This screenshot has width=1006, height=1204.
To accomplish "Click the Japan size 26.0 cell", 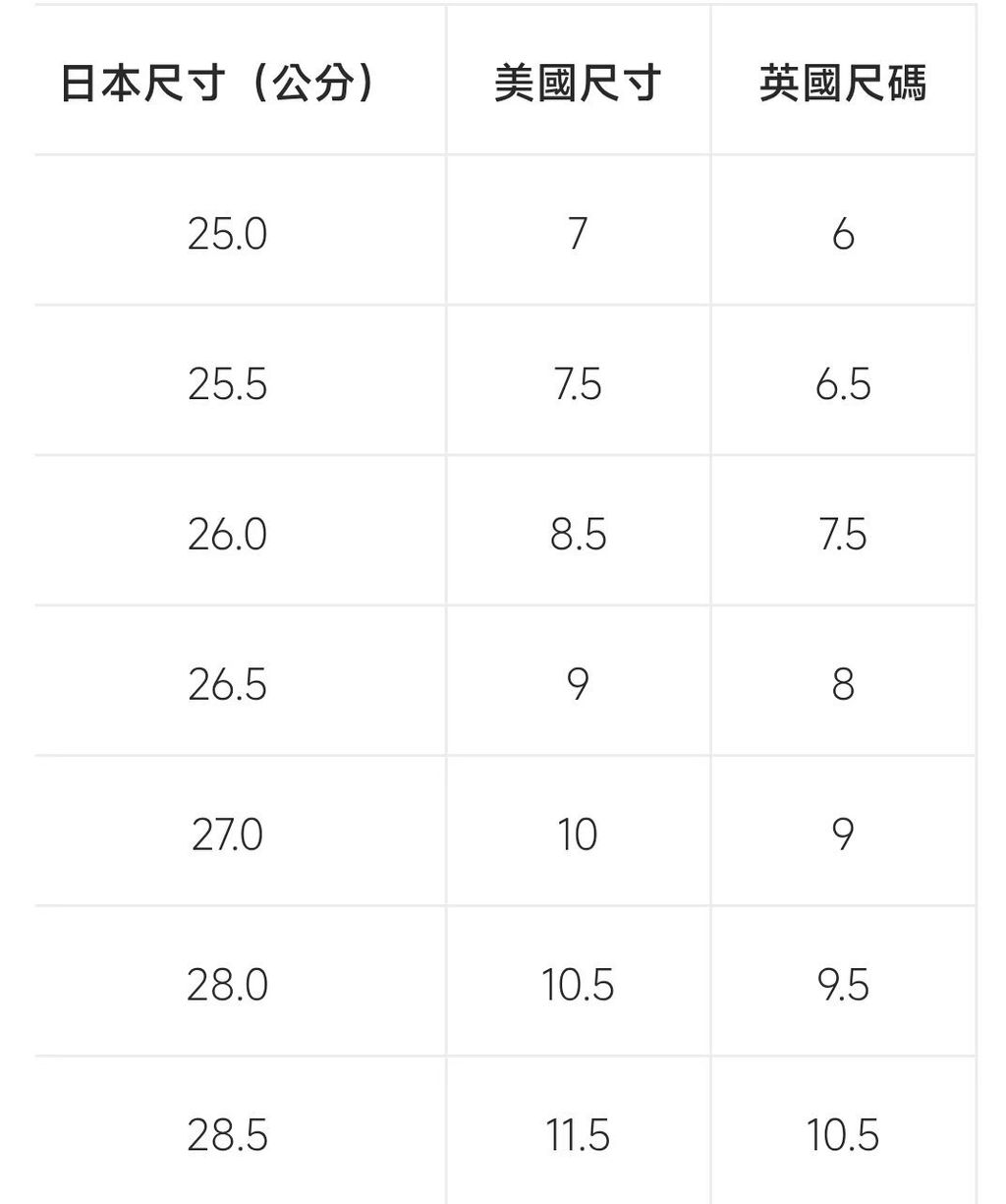I will (227, 535).
